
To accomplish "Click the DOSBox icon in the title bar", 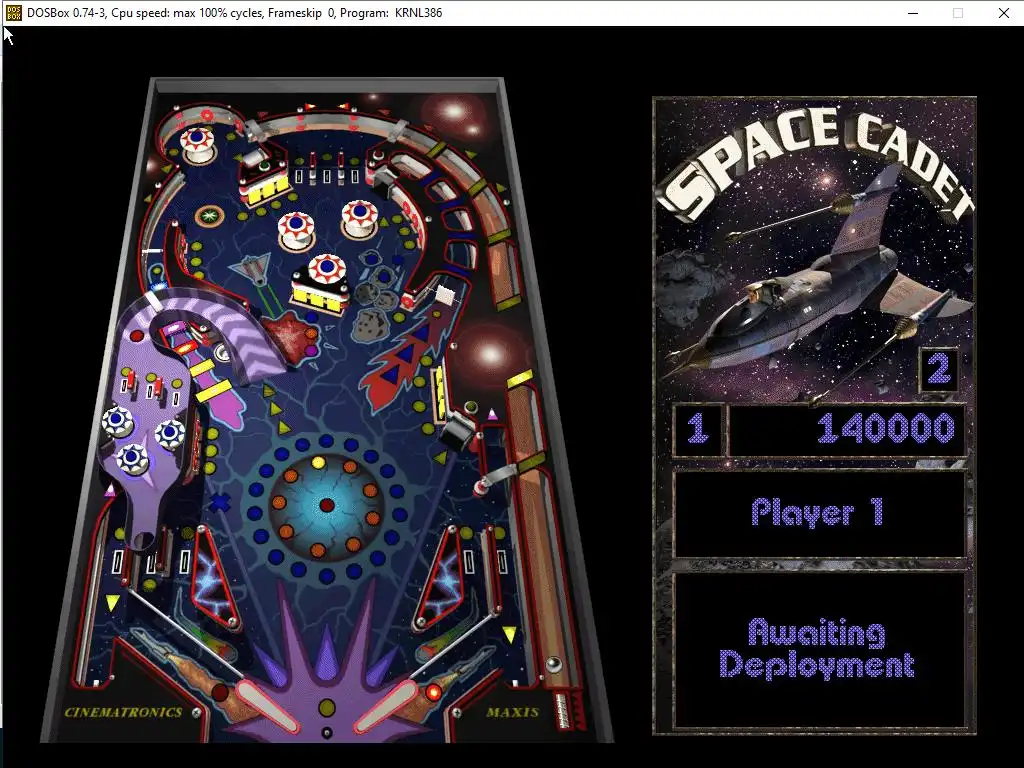I will (x=13, y=12).
